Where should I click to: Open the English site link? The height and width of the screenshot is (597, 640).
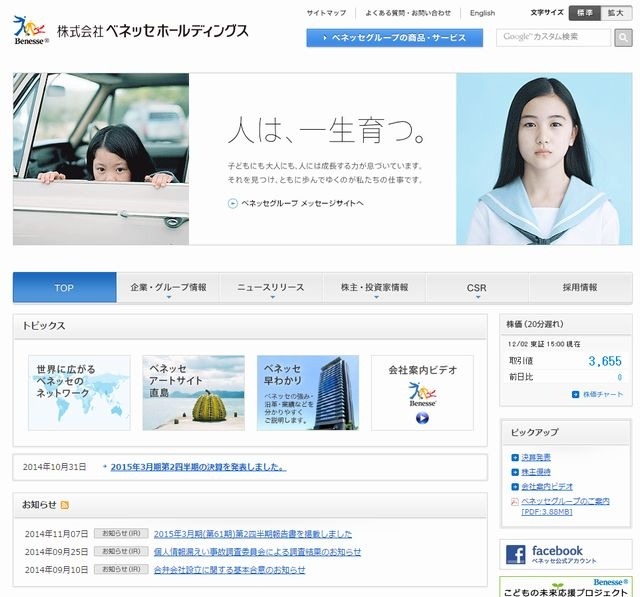(482, 13)
